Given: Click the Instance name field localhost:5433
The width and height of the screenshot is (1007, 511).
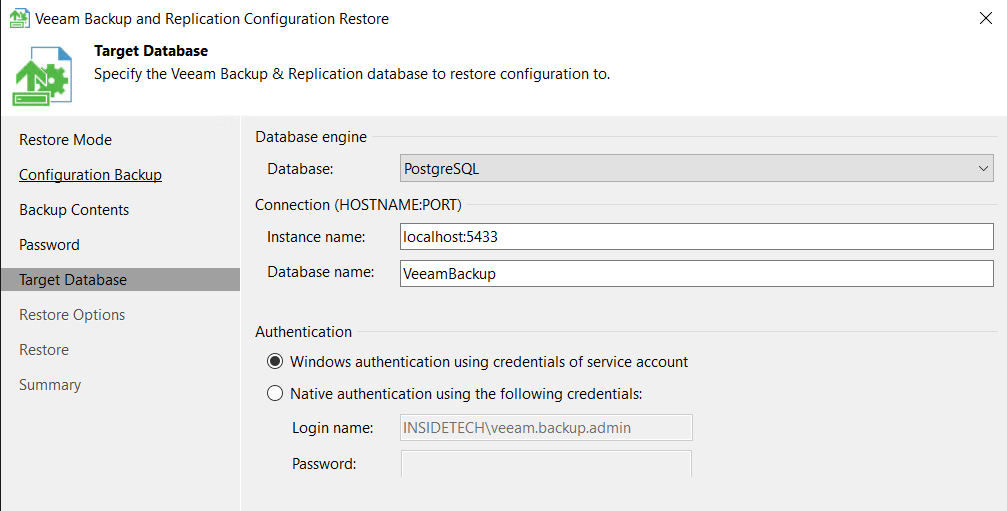Looking at the screenshot, I should click(x=696, y=236).
